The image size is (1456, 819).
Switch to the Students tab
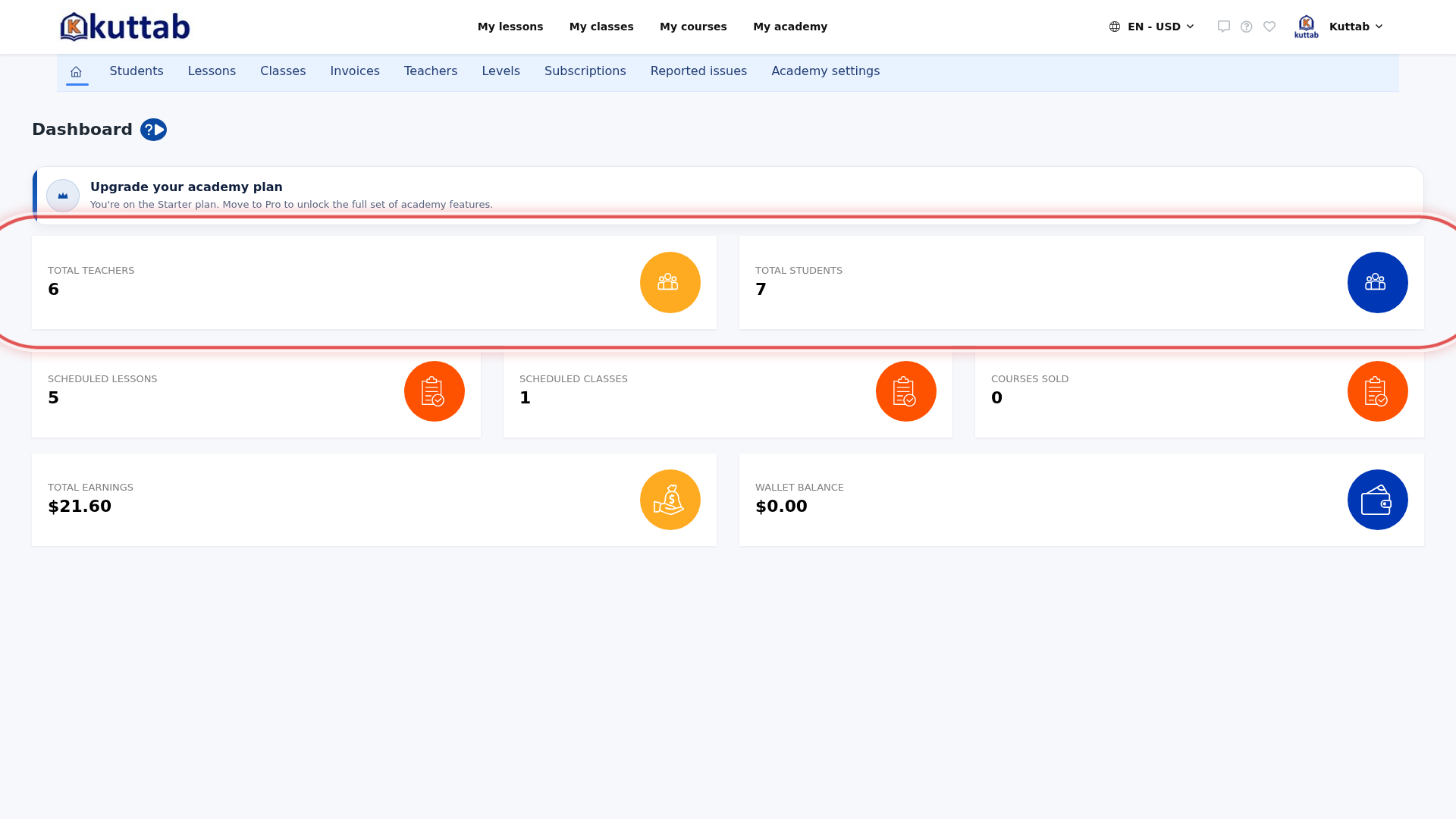click(x=136, y=71)
